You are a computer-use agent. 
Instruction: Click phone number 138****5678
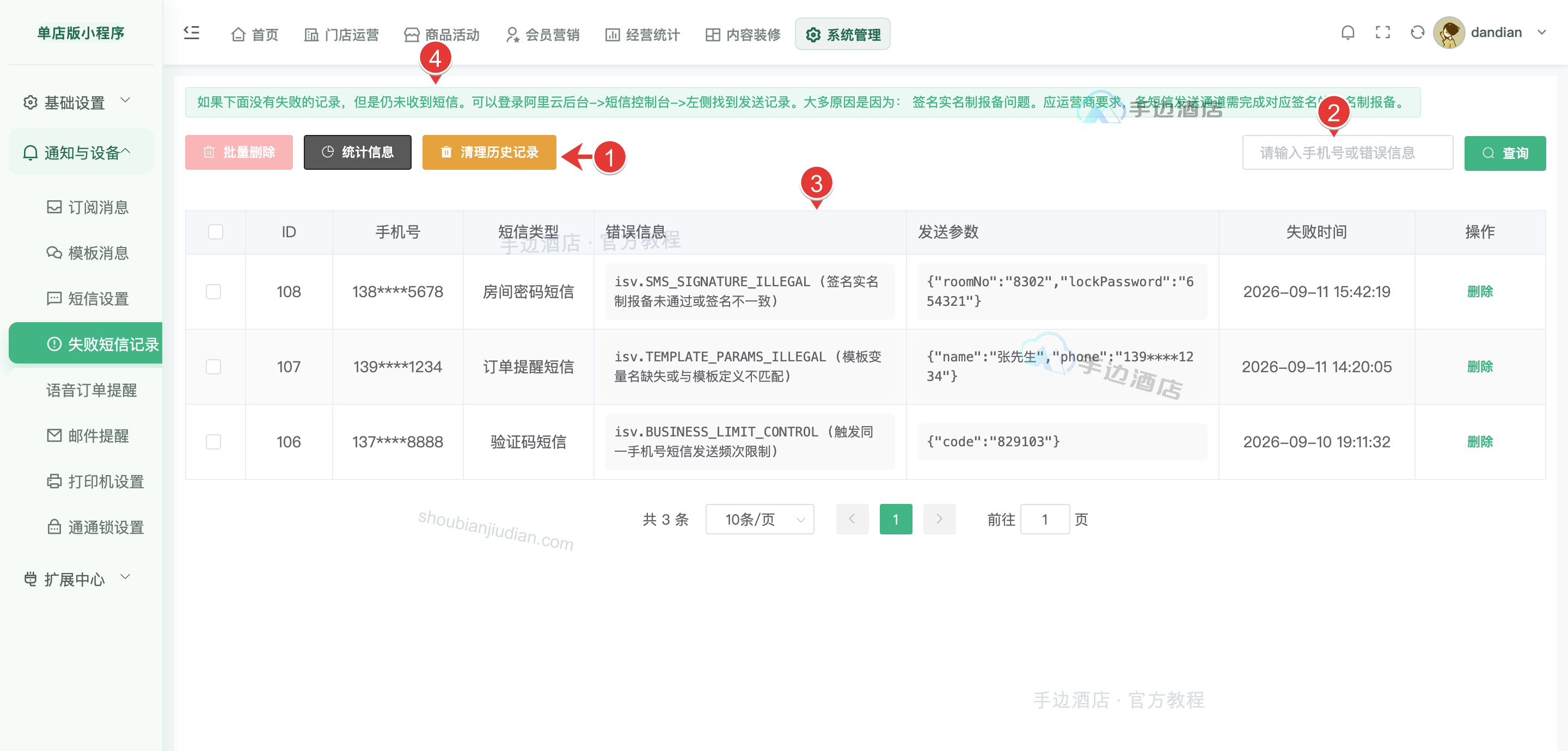(x=397, y=292)
